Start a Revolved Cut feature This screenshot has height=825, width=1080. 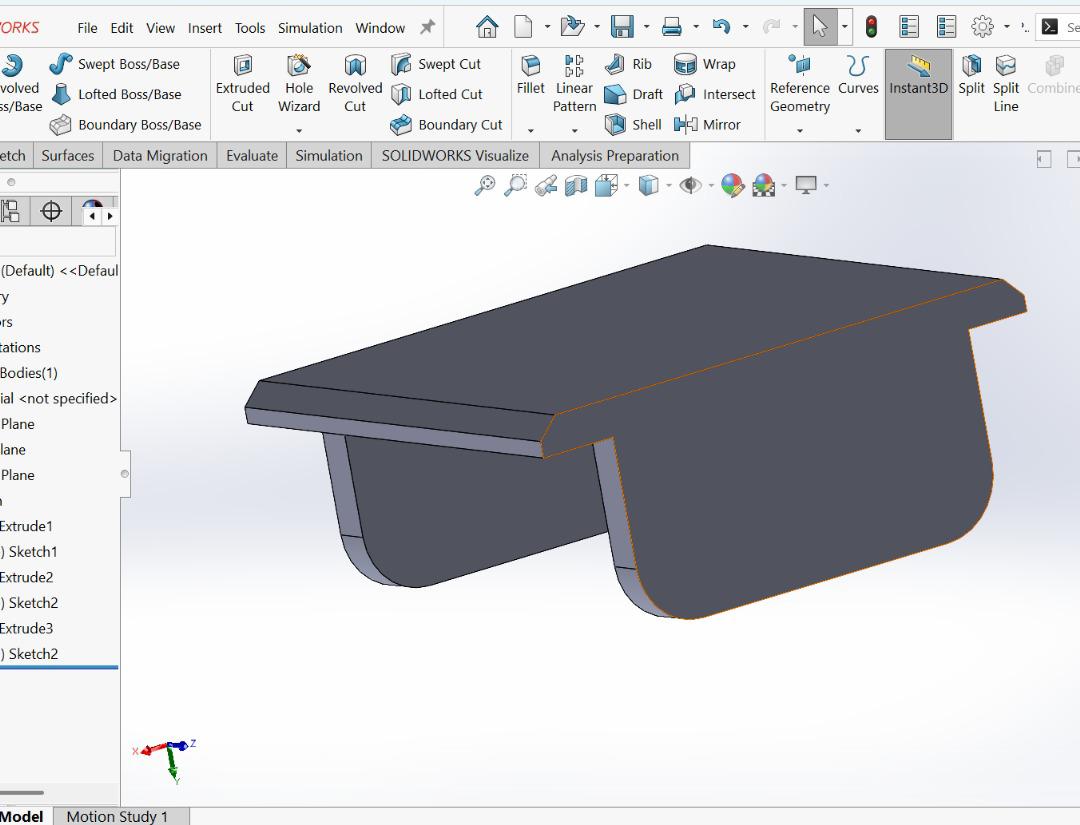pyautogui.click(x=355, y=84)
